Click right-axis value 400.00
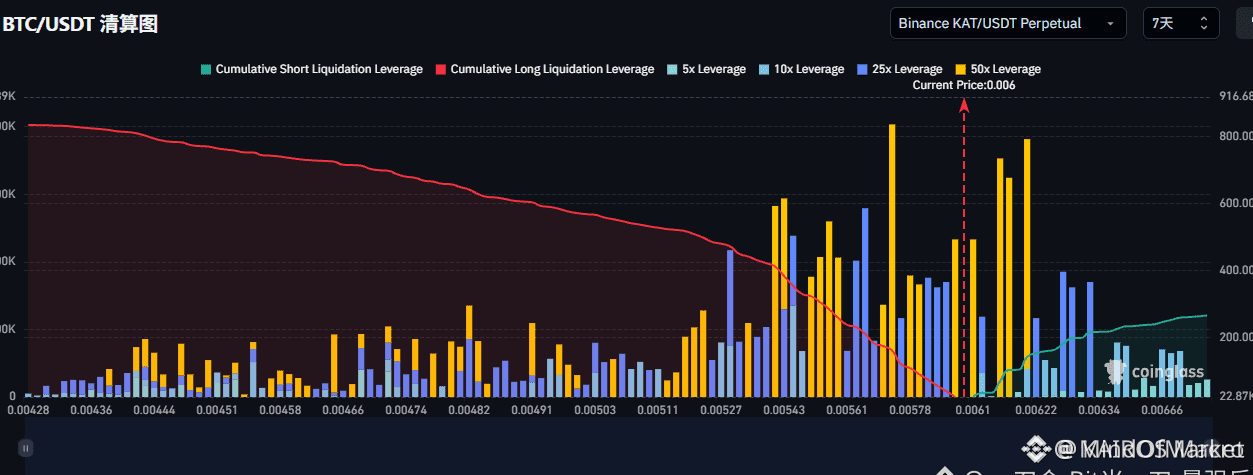Viewport: 1253px width, 475px height. [x=1236, y=270]
